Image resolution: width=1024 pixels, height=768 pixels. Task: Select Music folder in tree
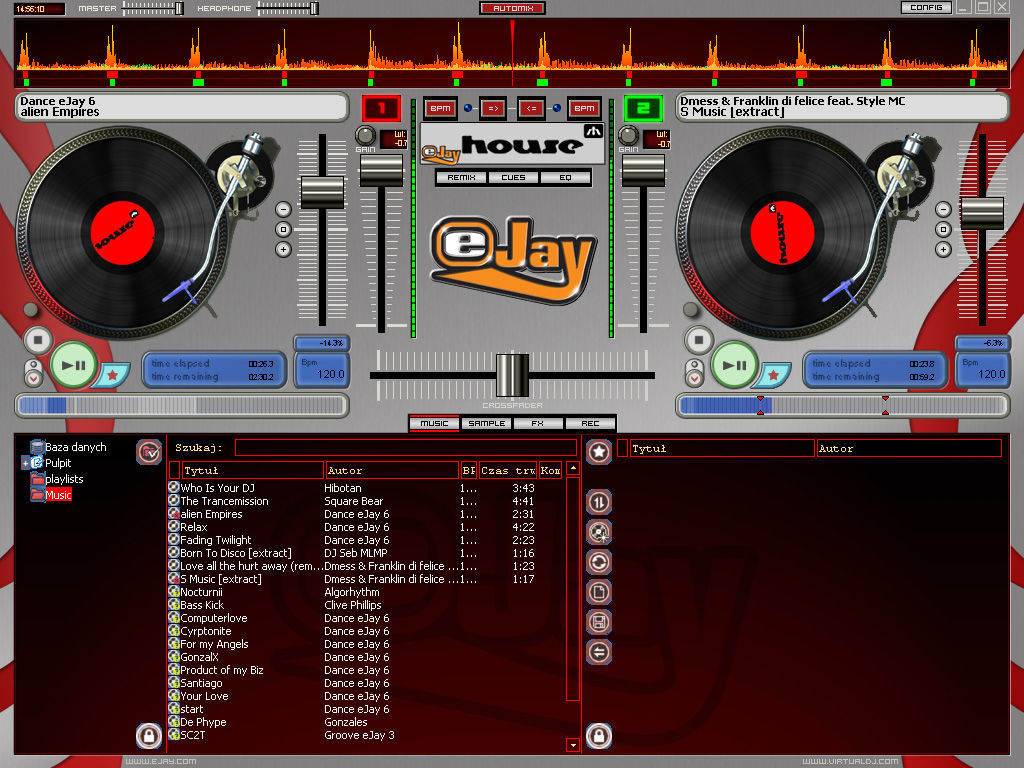click(x=58, y=495)
